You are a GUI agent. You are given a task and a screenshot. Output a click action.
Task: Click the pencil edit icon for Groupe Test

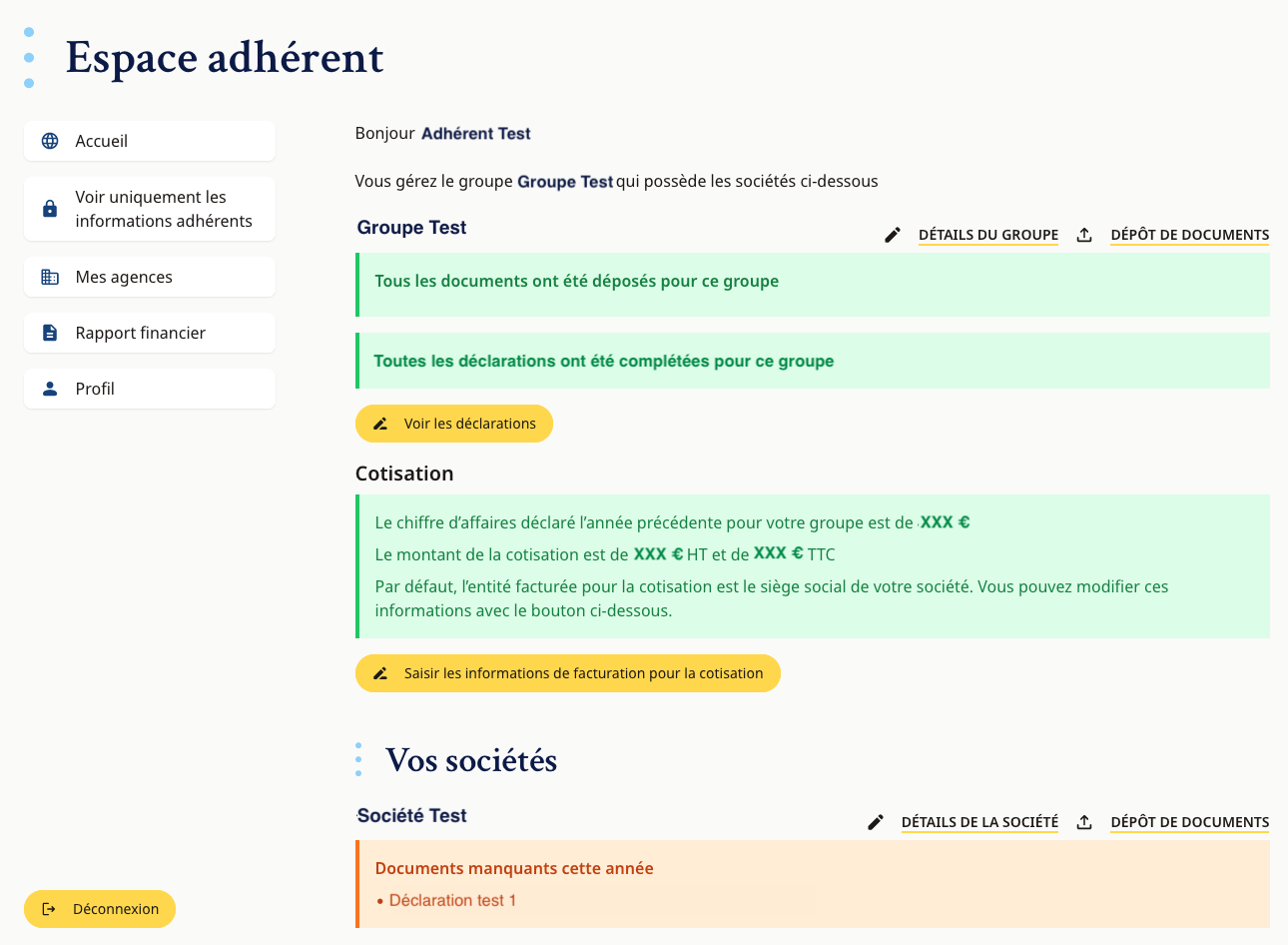pos(892,234)
